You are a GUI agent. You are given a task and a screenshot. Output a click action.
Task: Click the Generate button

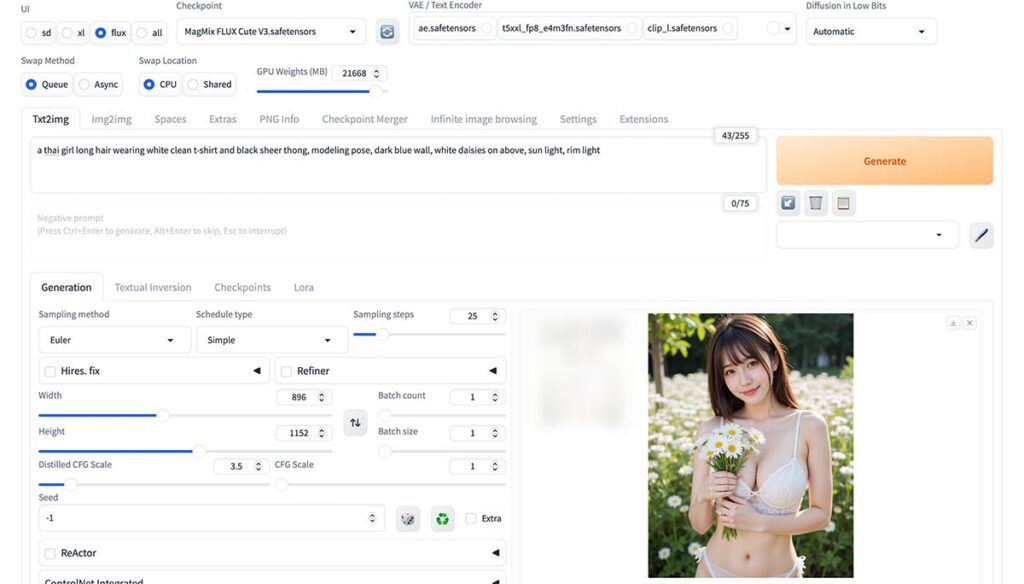[x=884, y=161]
